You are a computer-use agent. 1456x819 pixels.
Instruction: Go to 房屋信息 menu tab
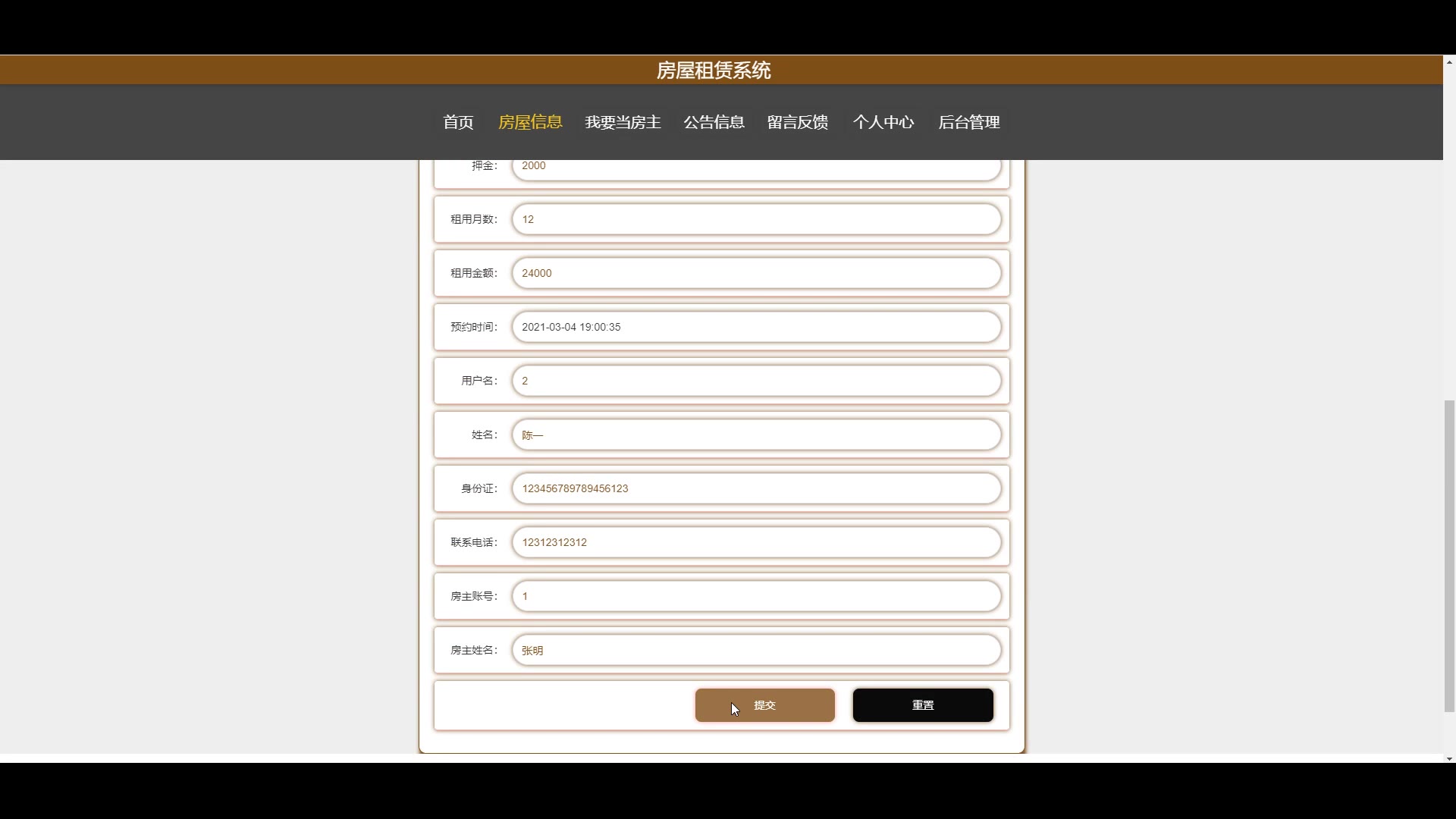coord(530,122)
